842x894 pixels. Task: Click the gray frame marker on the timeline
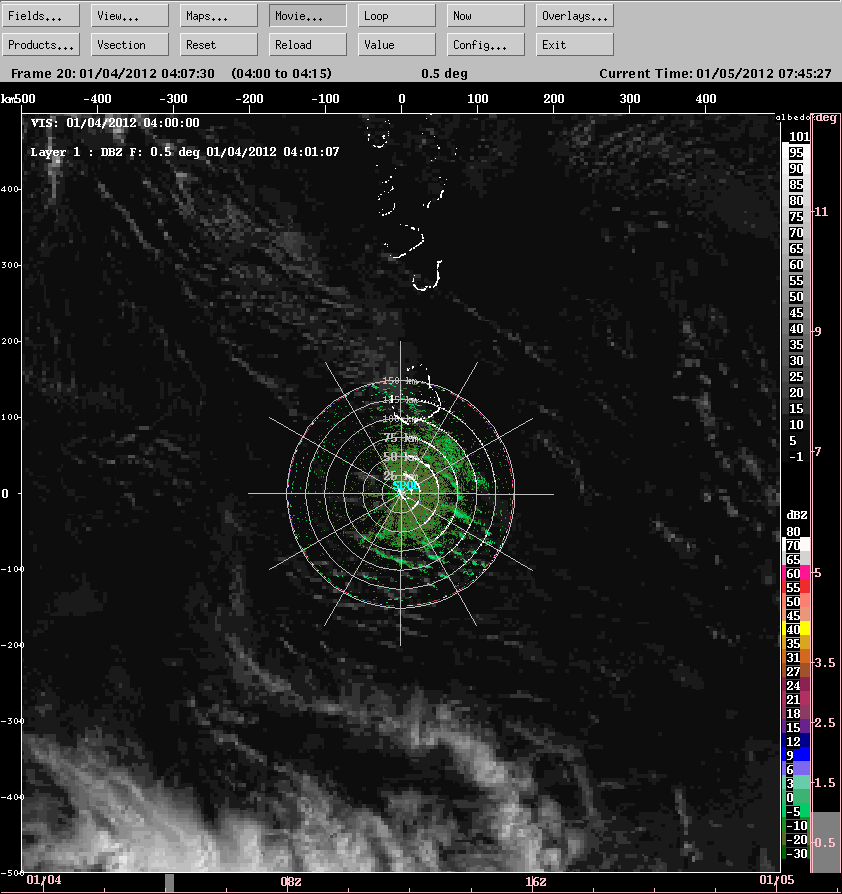click(x=169, y=881)
